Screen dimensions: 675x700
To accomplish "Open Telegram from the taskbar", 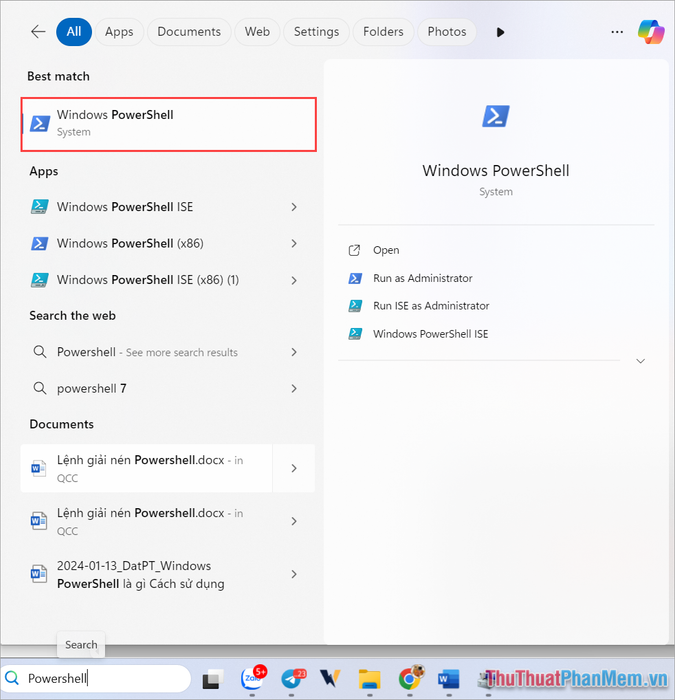I will [x=292, y=679].
